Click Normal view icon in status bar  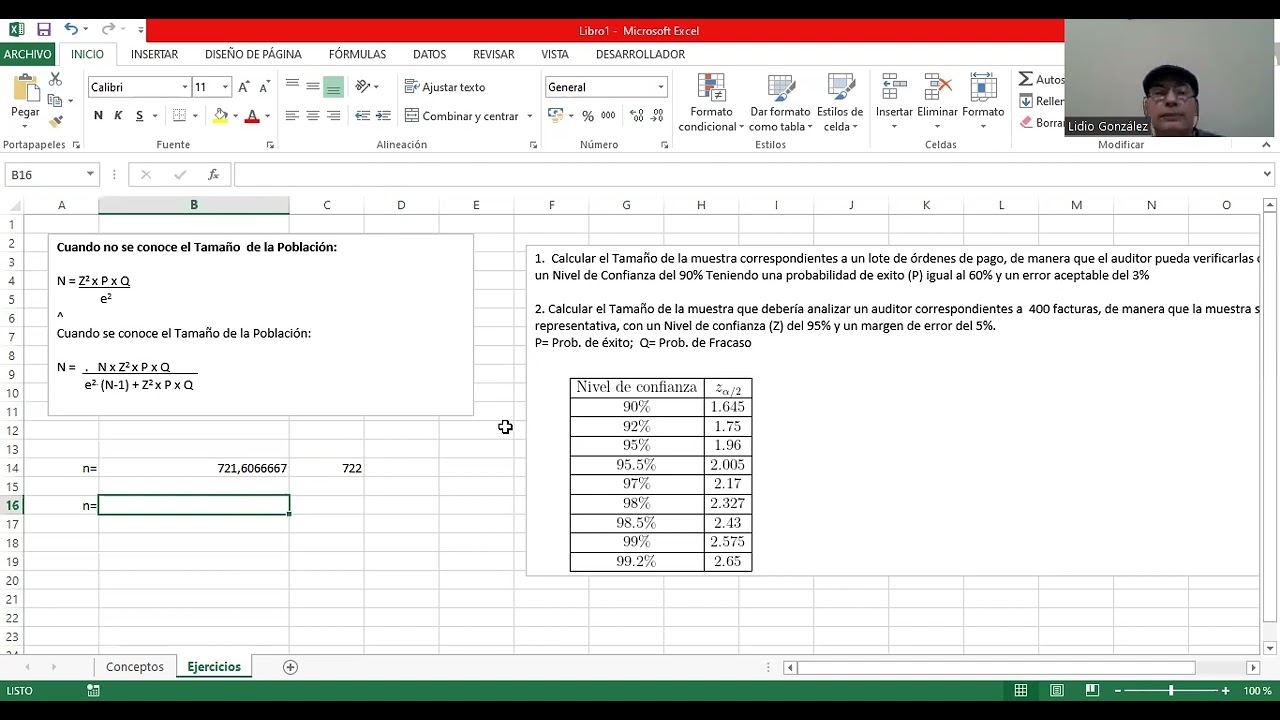1021,691
